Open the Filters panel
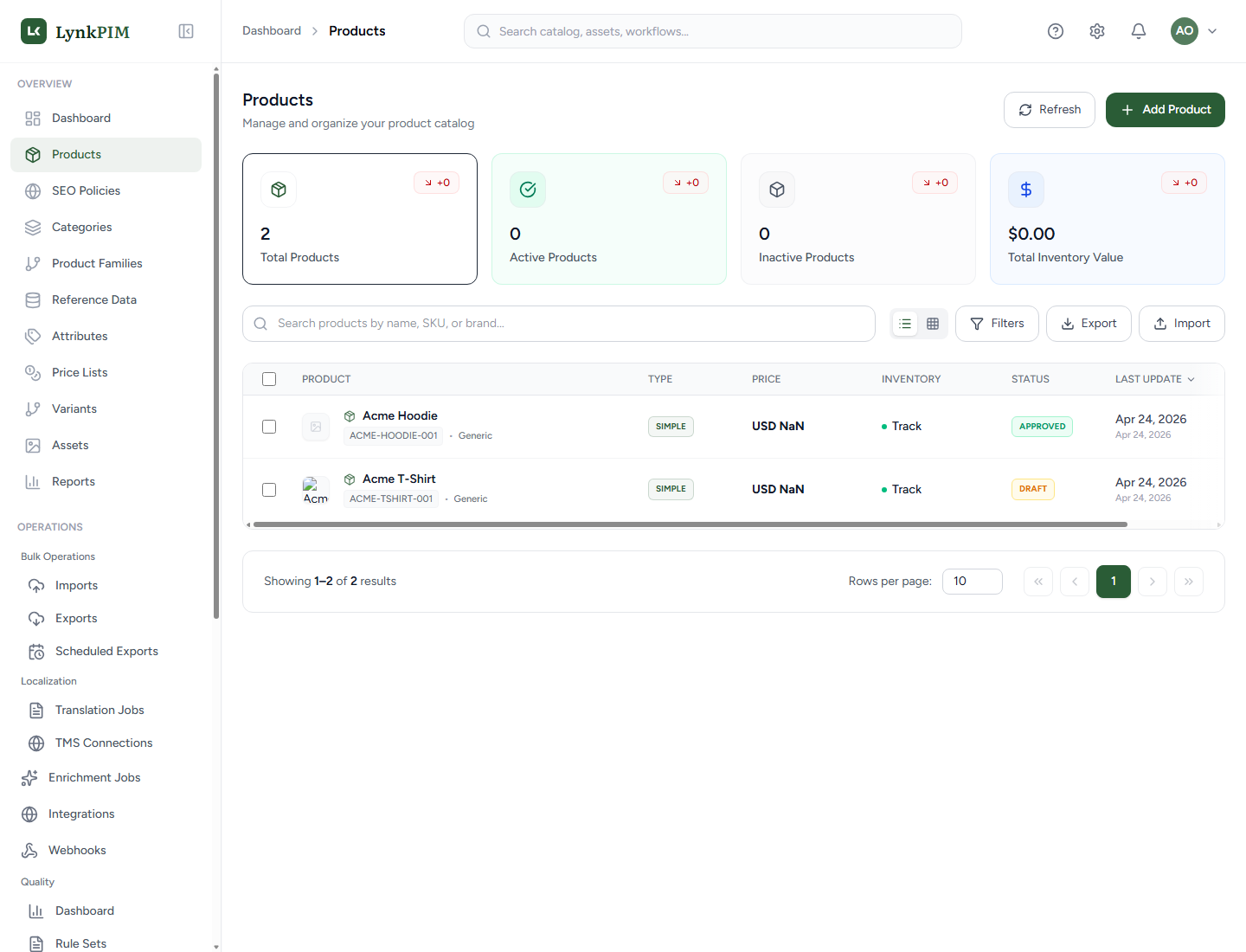Screen dimensions: 1246x952 [998, 324]
